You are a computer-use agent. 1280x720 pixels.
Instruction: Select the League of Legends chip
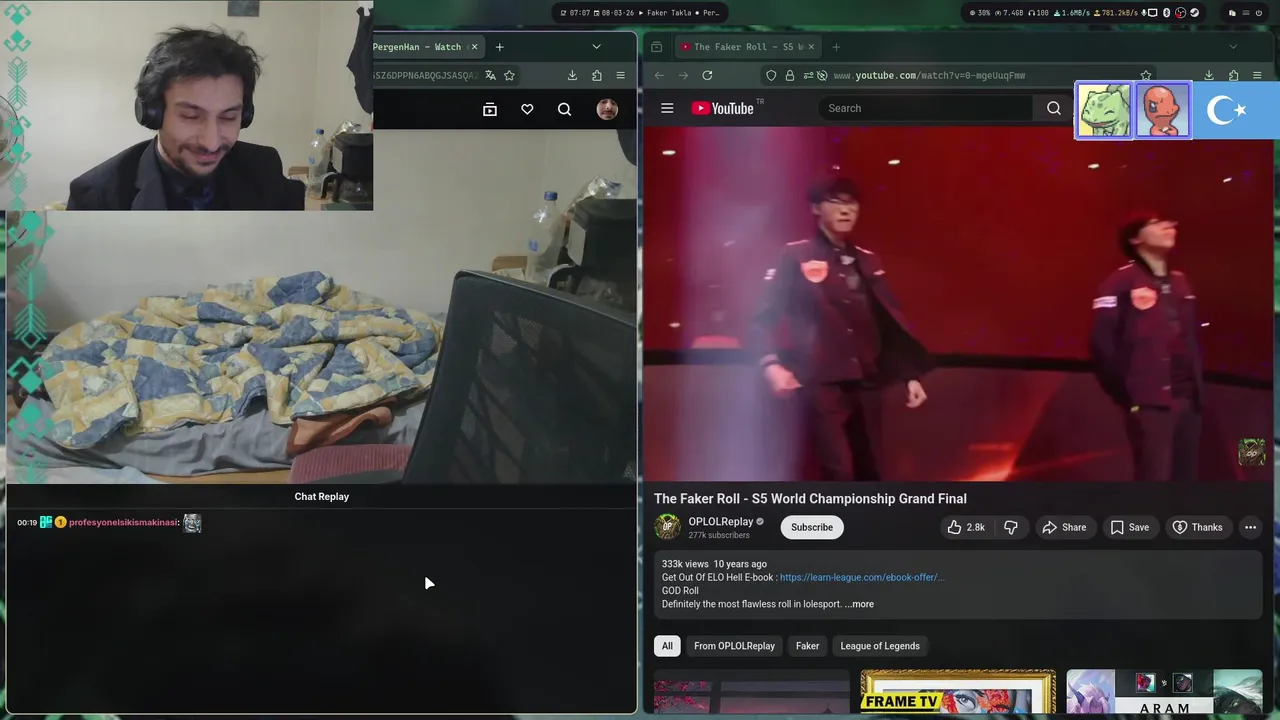point(880,646)
